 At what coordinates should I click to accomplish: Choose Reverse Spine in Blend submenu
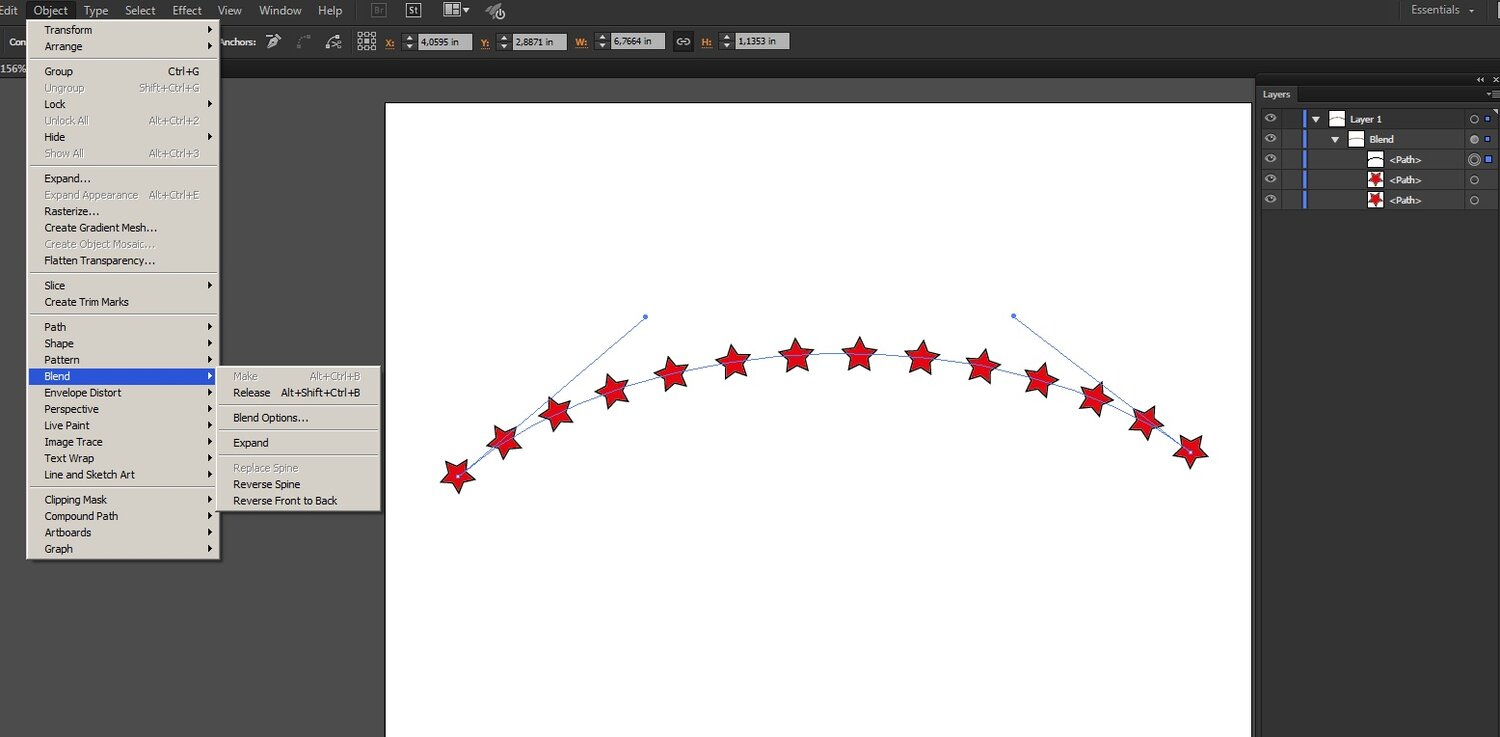click(298, 484)
